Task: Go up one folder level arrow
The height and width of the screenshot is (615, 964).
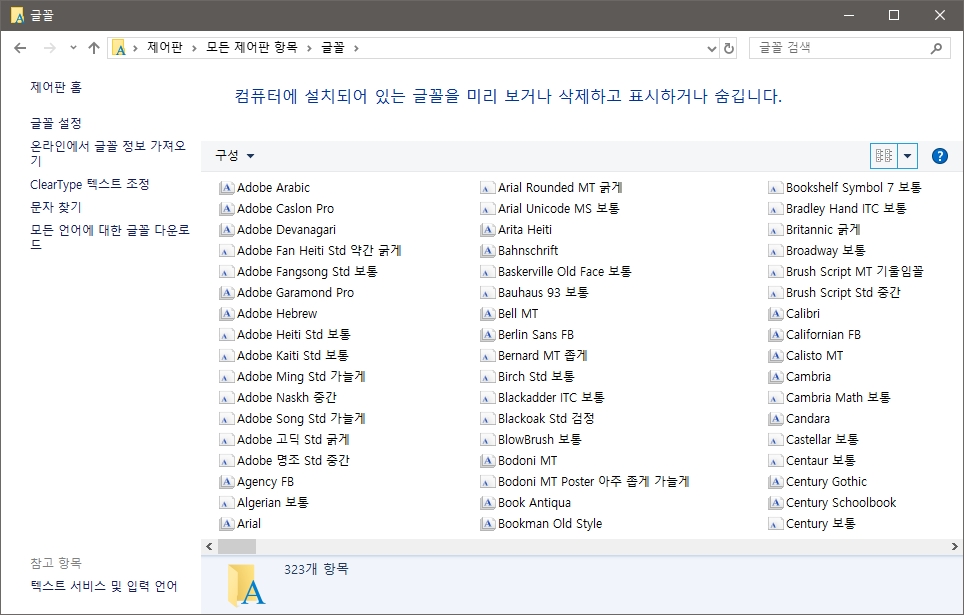Action: point(93,48)
